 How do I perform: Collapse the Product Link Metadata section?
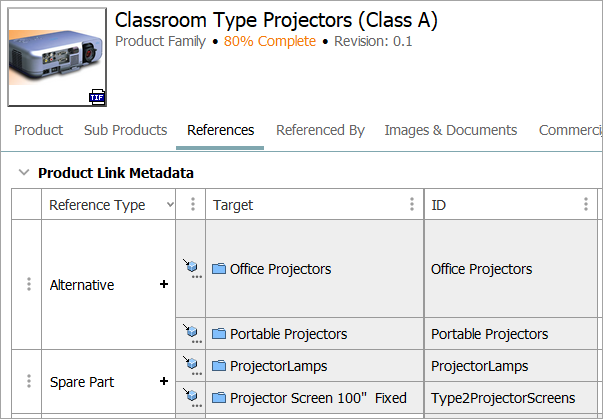tap(24, 173)
